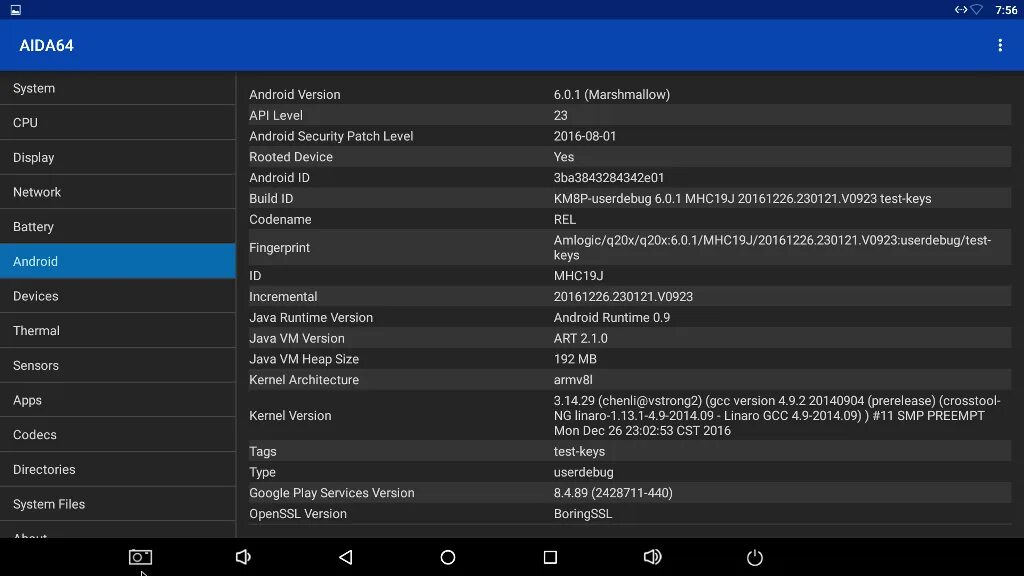Open the Network section

[118, 192]
